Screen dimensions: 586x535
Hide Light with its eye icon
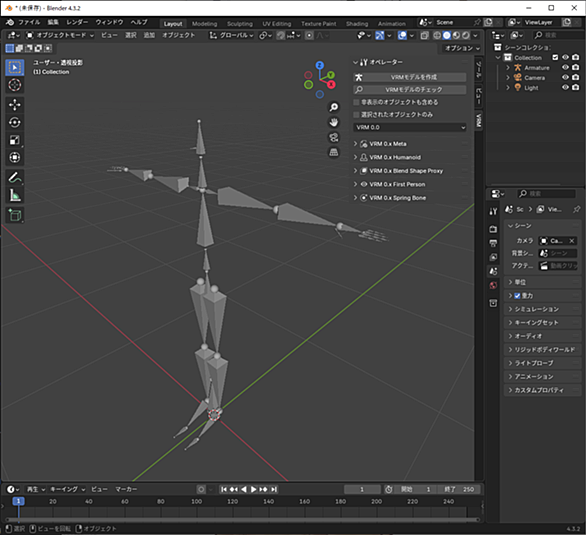point(565,87)
